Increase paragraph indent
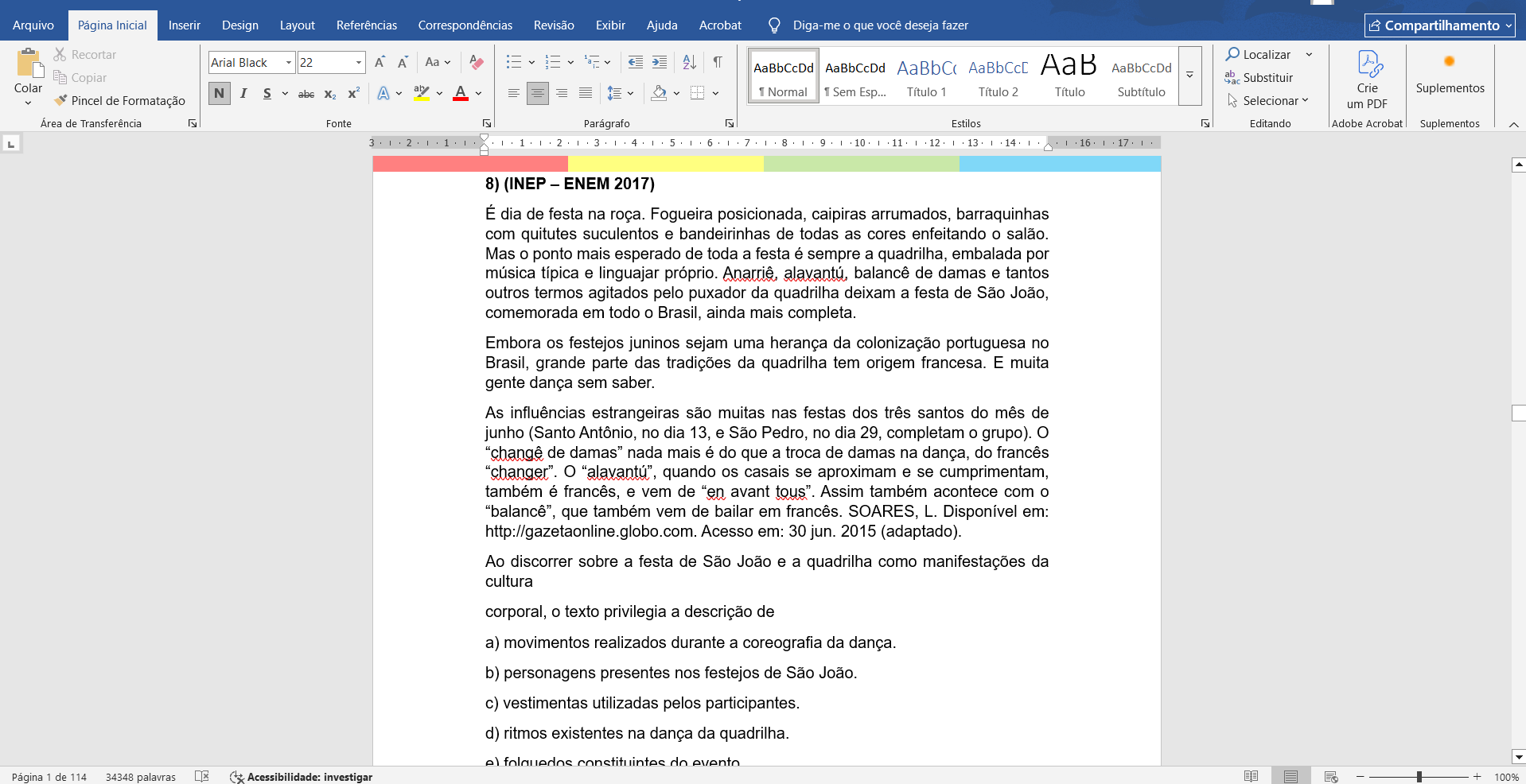 click(660, 62)
